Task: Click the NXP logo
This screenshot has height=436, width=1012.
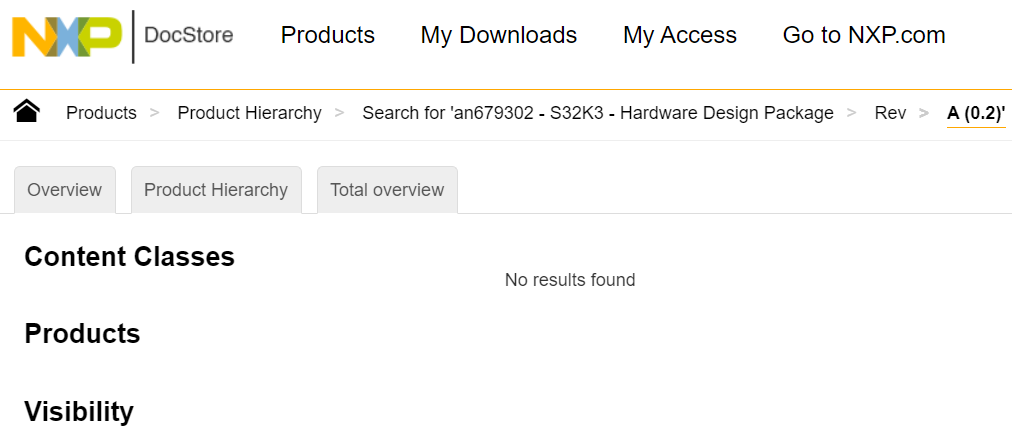Action: click(66, 36)
